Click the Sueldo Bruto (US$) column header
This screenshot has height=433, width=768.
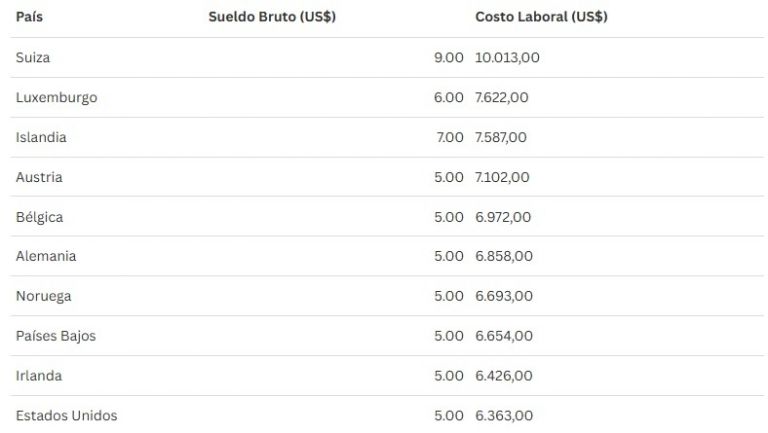pyautogui.click(x=271, y=17)
